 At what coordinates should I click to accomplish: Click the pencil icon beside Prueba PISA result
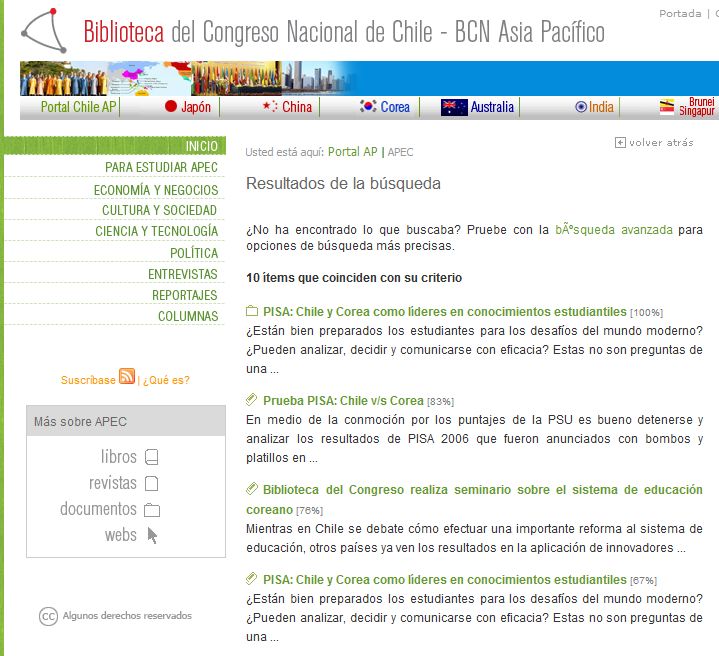251,400
